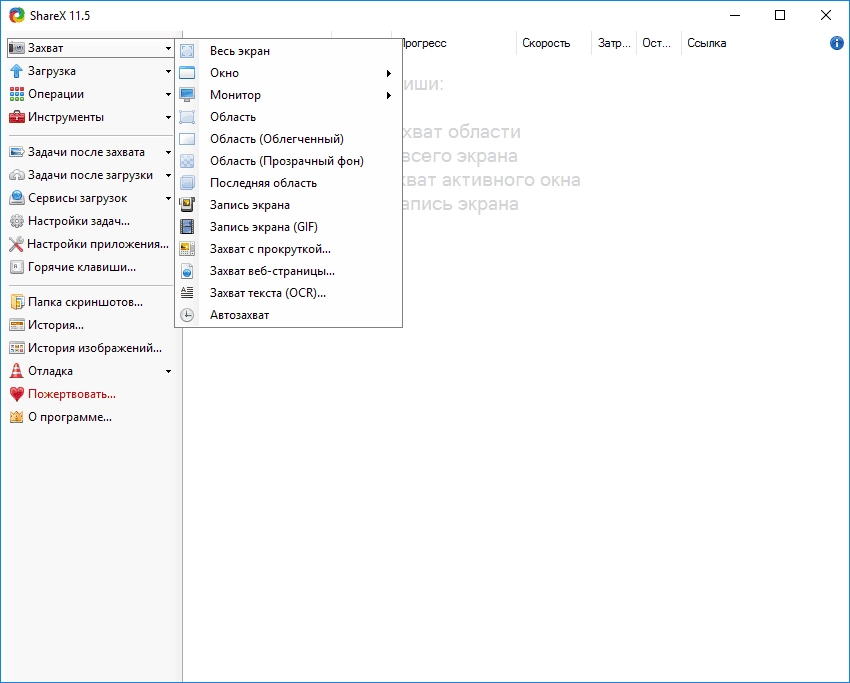Click the icon beside Задачи после захвата
850x683 pixels.
(x=17, y=152)
